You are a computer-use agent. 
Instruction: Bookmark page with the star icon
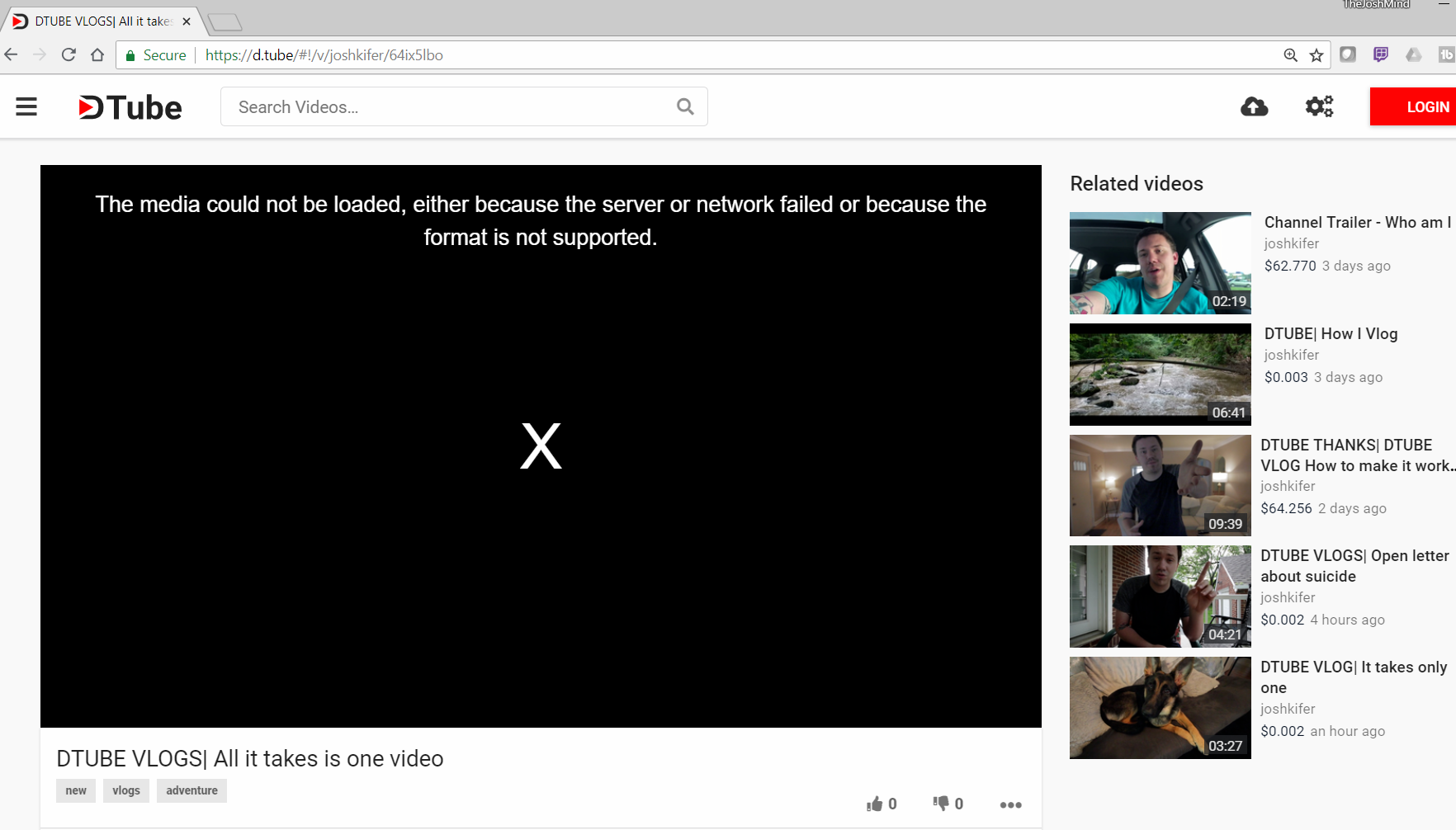coord(1317,55)
